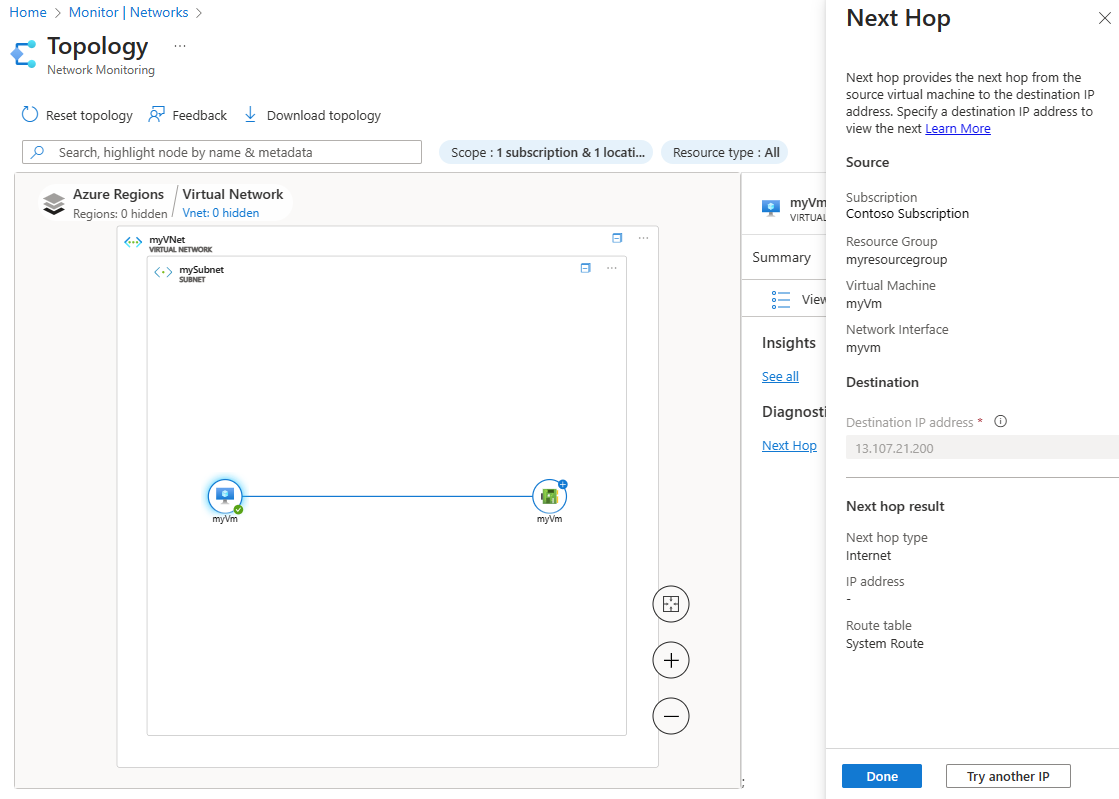Click the Reset topology icon
This screenshot has width=1119, height=799.
30,115
